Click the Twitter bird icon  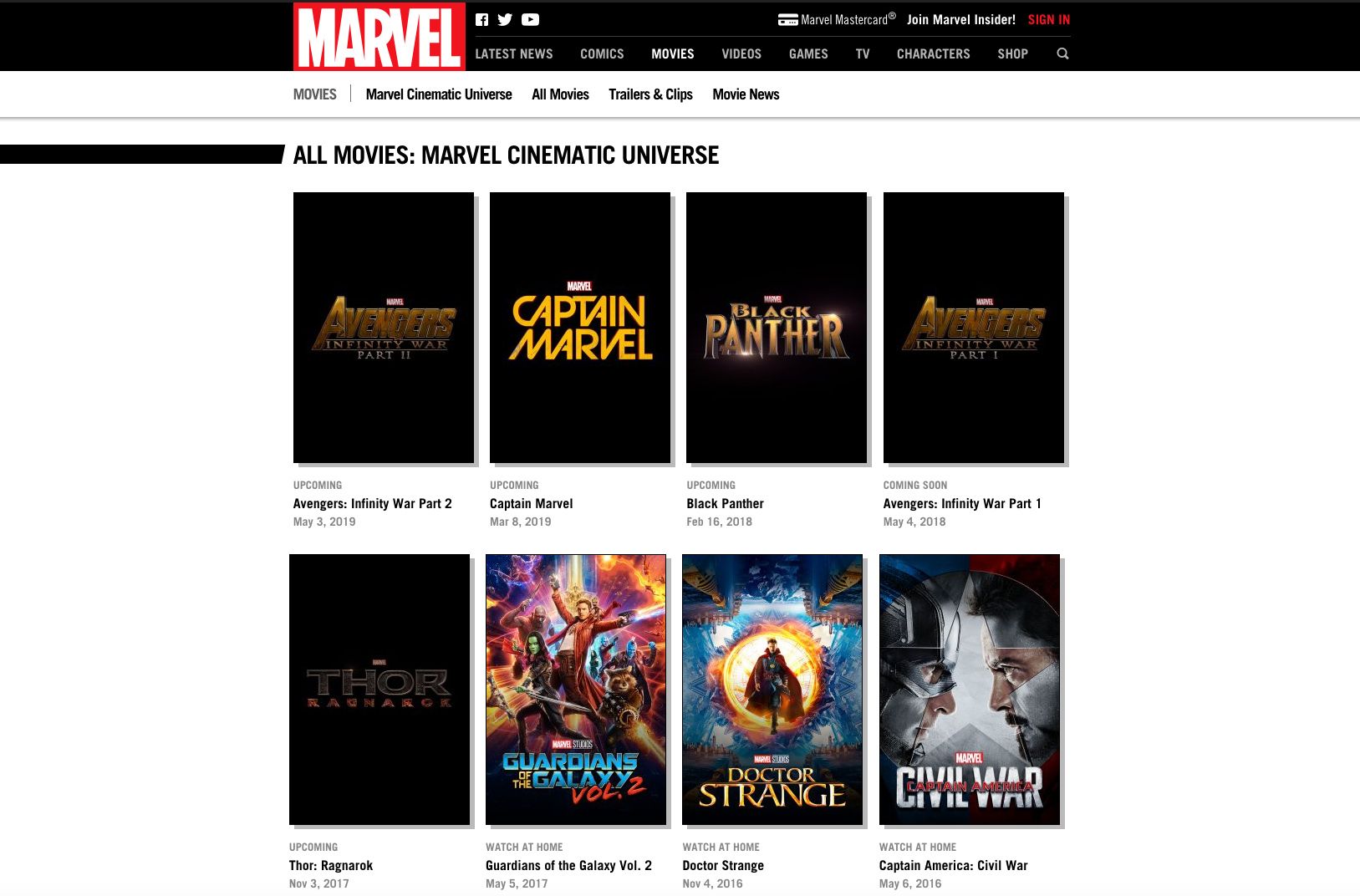[x=505, y=19]
